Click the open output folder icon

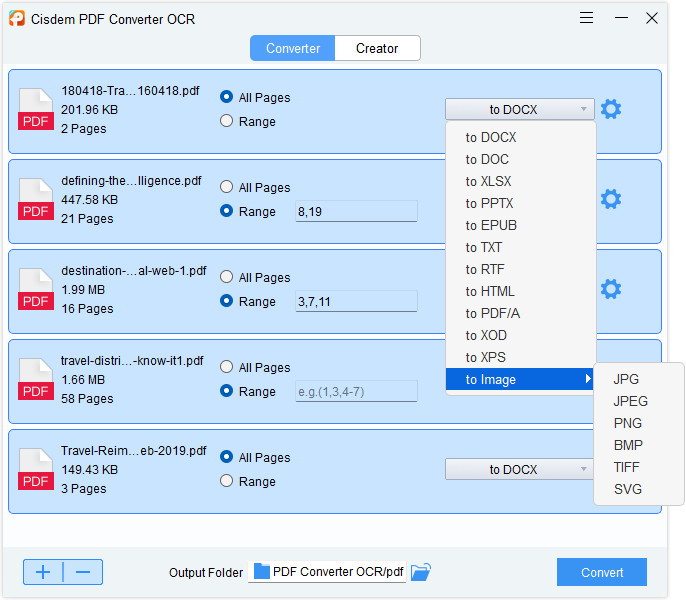[x=421, y=572]
